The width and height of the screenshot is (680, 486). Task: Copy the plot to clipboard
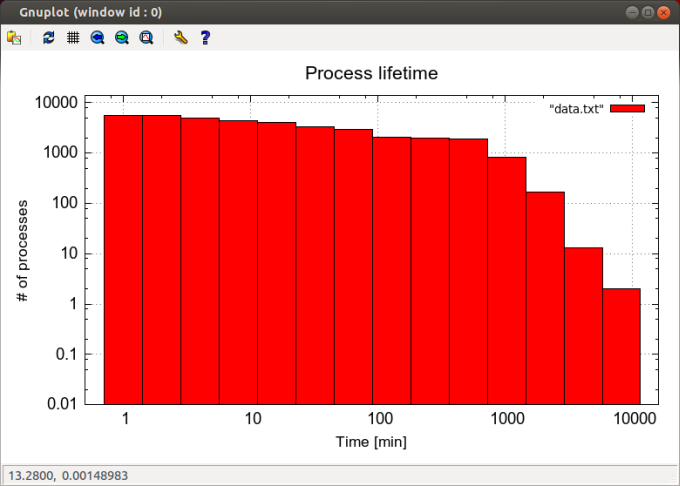[14, 38]
